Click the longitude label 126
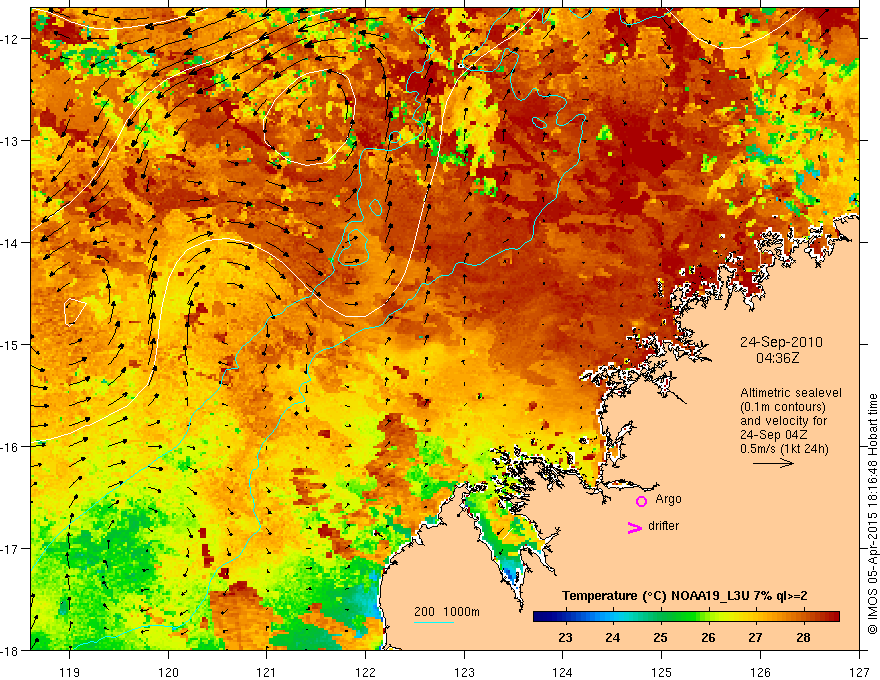 (x=760, y=672)
